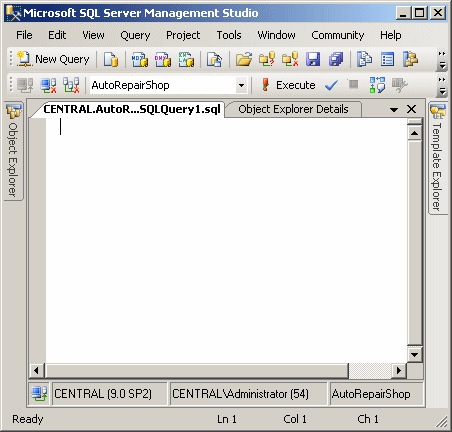This screenshot has height=432, width=452.
Task: Open an Analysis Services XMLA Query
Action: tap(186, 59)
